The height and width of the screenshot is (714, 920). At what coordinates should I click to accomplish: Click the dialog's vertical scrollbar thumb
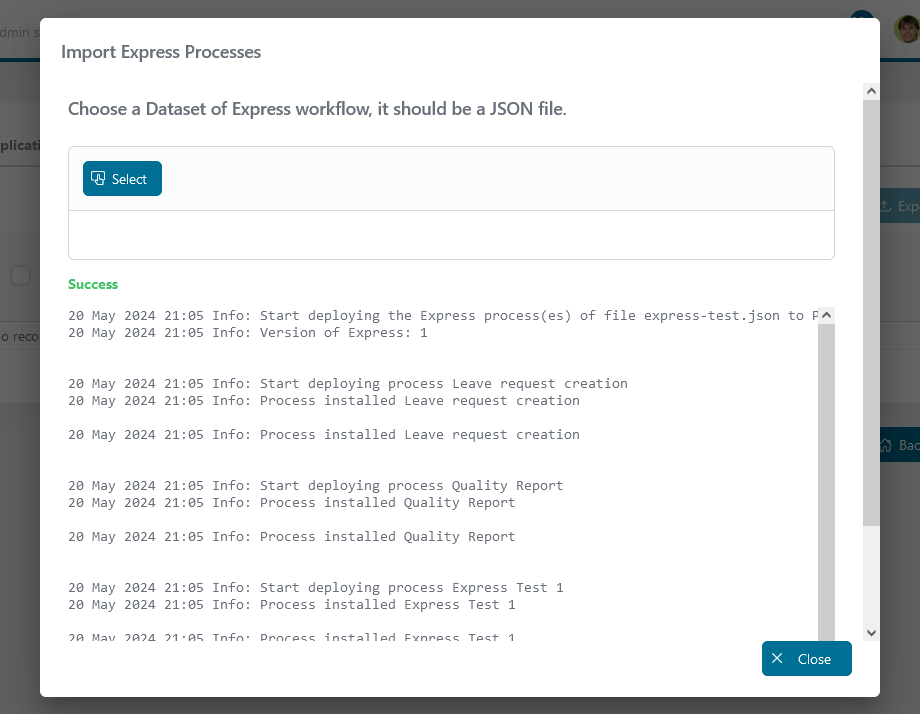[871, 313]
